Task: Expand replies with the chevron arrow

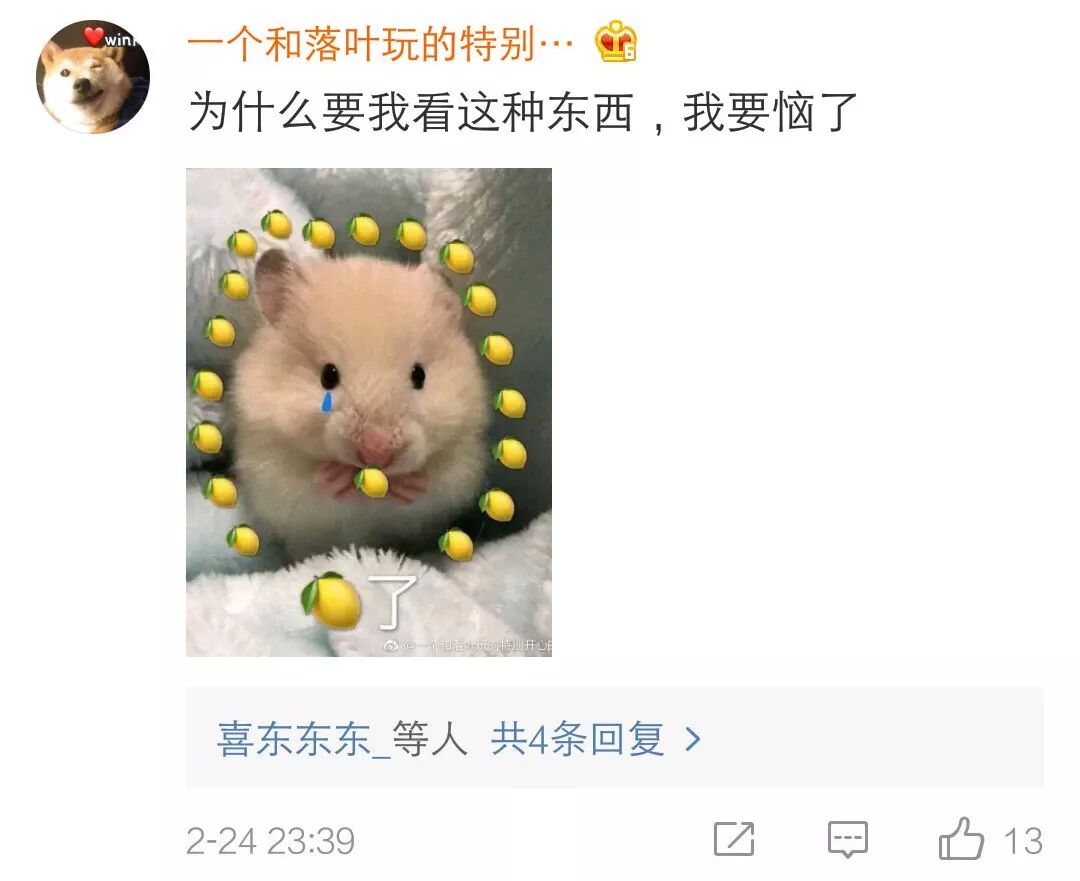Action: point(693,740)
